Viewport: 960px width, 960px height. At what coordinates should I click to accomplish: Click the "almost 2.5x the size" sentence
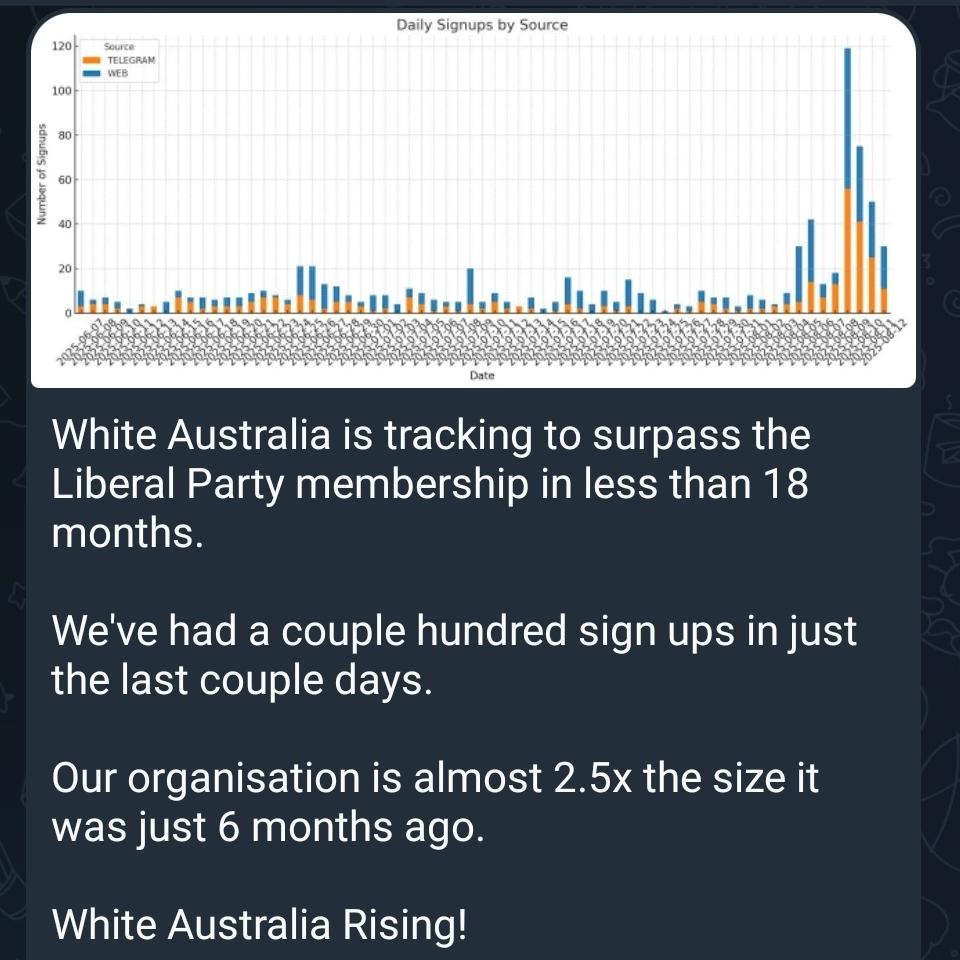(435, 778)
